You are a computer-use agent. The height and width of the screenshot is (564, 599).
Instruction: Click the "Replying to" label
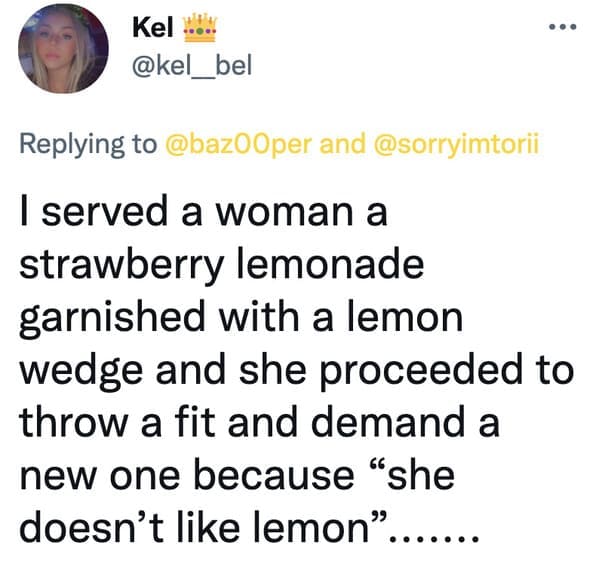click(x=88, y=144)
